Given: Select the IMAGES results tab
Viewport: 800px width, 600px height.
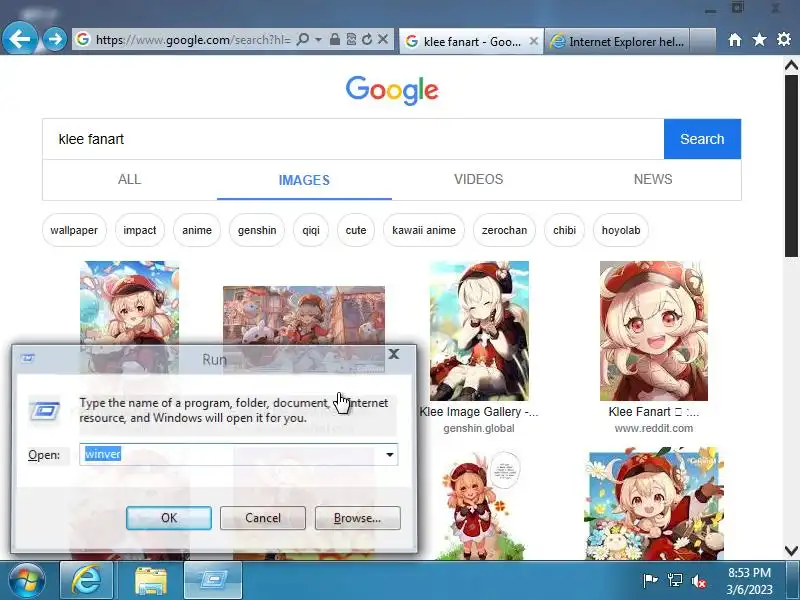Looking at the screenshot, I should coord(304,180).
